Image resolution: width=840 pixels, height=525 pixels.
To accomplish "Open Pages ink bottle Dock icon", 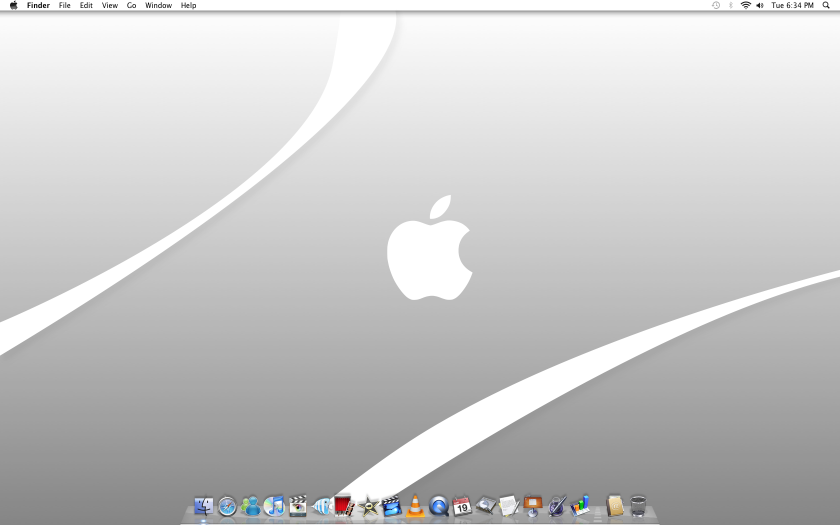I will click(x=556, y=506).
